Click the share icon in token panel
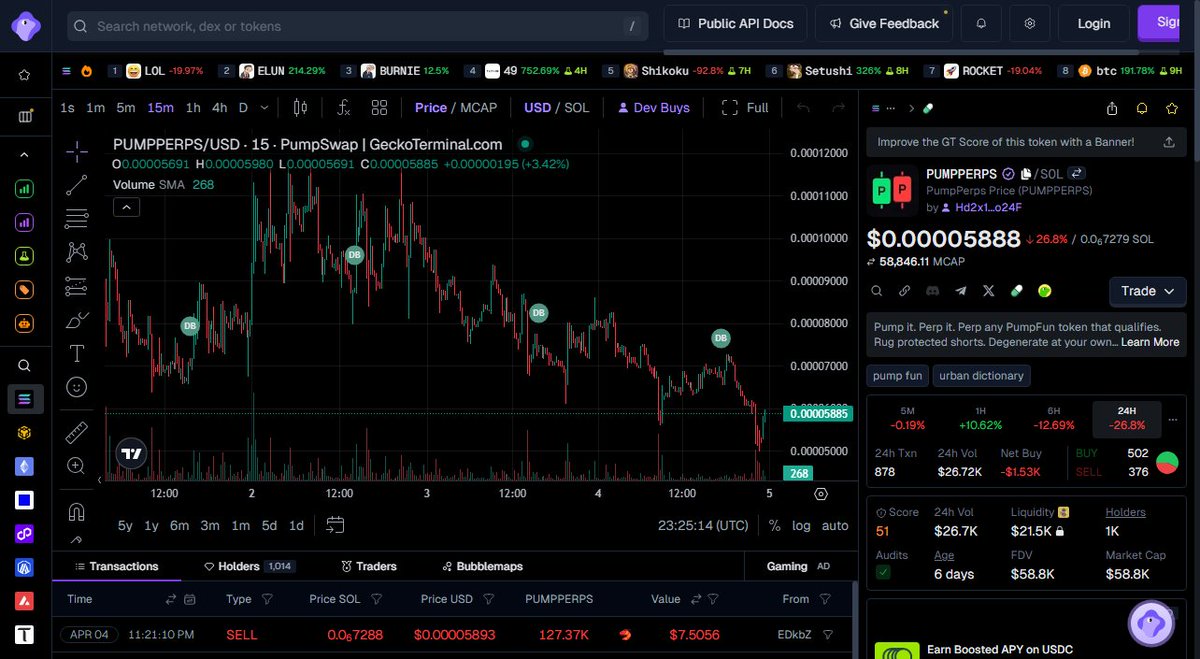Viewport: 1200px width, 659px height. click(x=1112, y=108)
